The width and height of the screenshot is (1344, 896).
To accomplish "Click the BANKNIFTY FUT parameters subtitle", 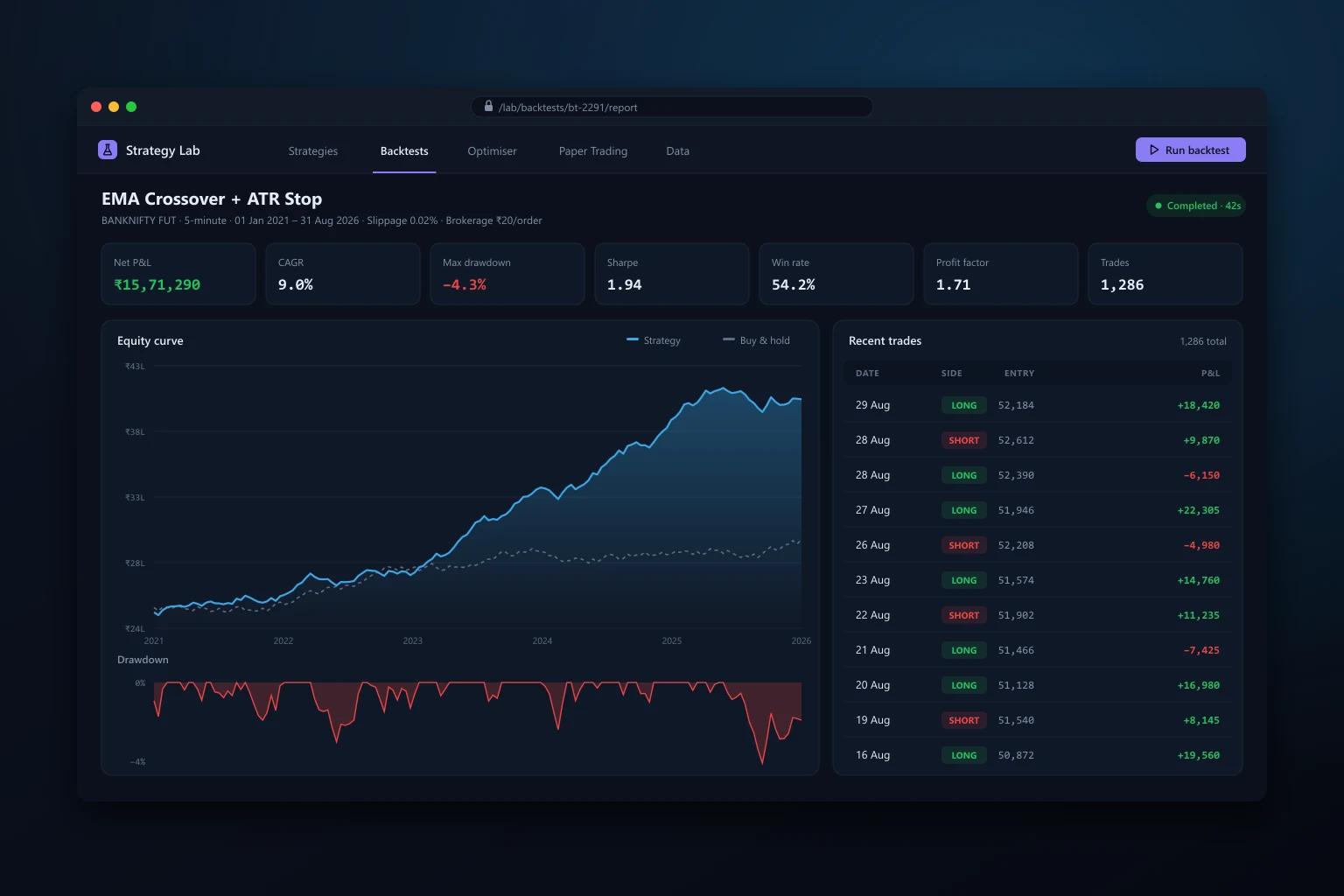I will pyautogui.click(x=322, y=220).
